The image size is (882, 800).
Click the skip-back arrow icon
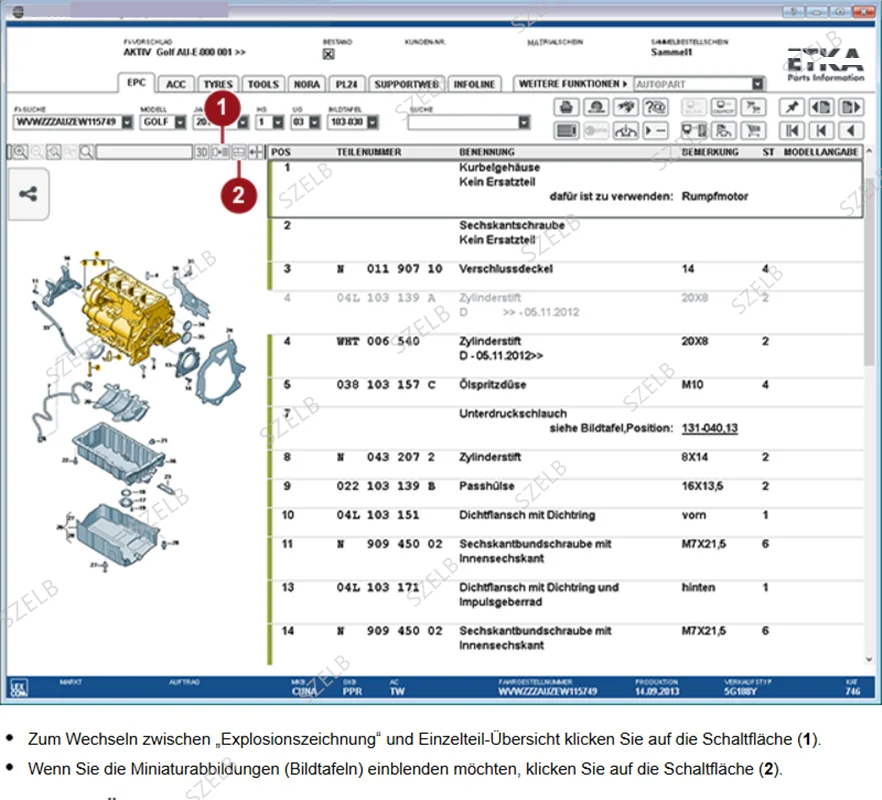pos(821,131)
